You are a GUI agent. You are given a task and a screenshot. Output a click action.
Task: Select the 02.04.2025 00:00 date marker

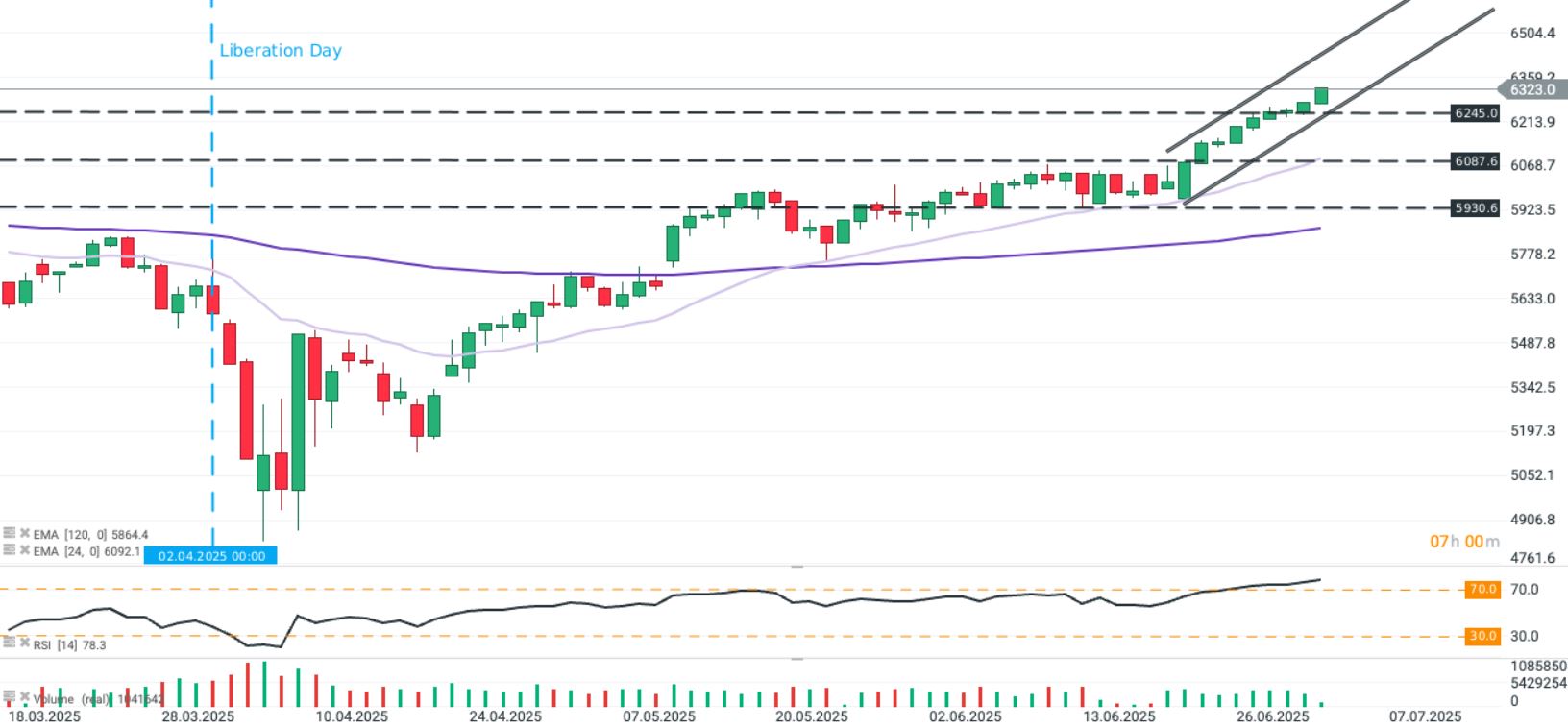(x=210, y=556)
